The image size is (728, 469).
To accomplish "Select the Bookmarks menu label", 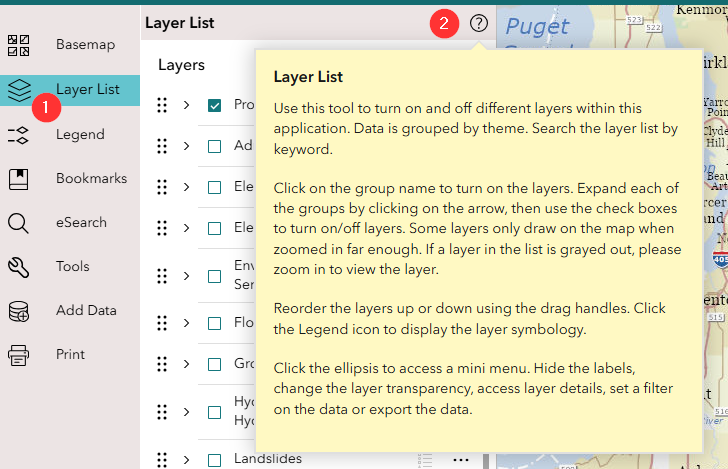I will [91, 178].
